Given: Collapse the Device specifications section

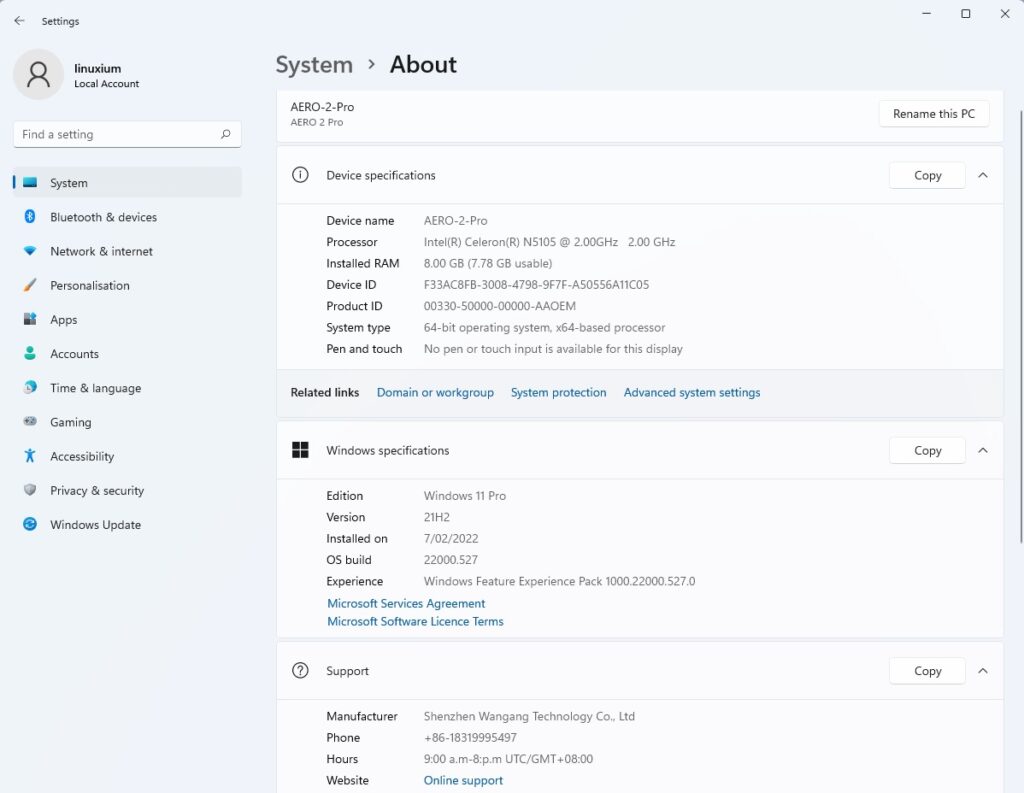Looking at the screenshot, I should pyautogui.click(x=982, y=175).
